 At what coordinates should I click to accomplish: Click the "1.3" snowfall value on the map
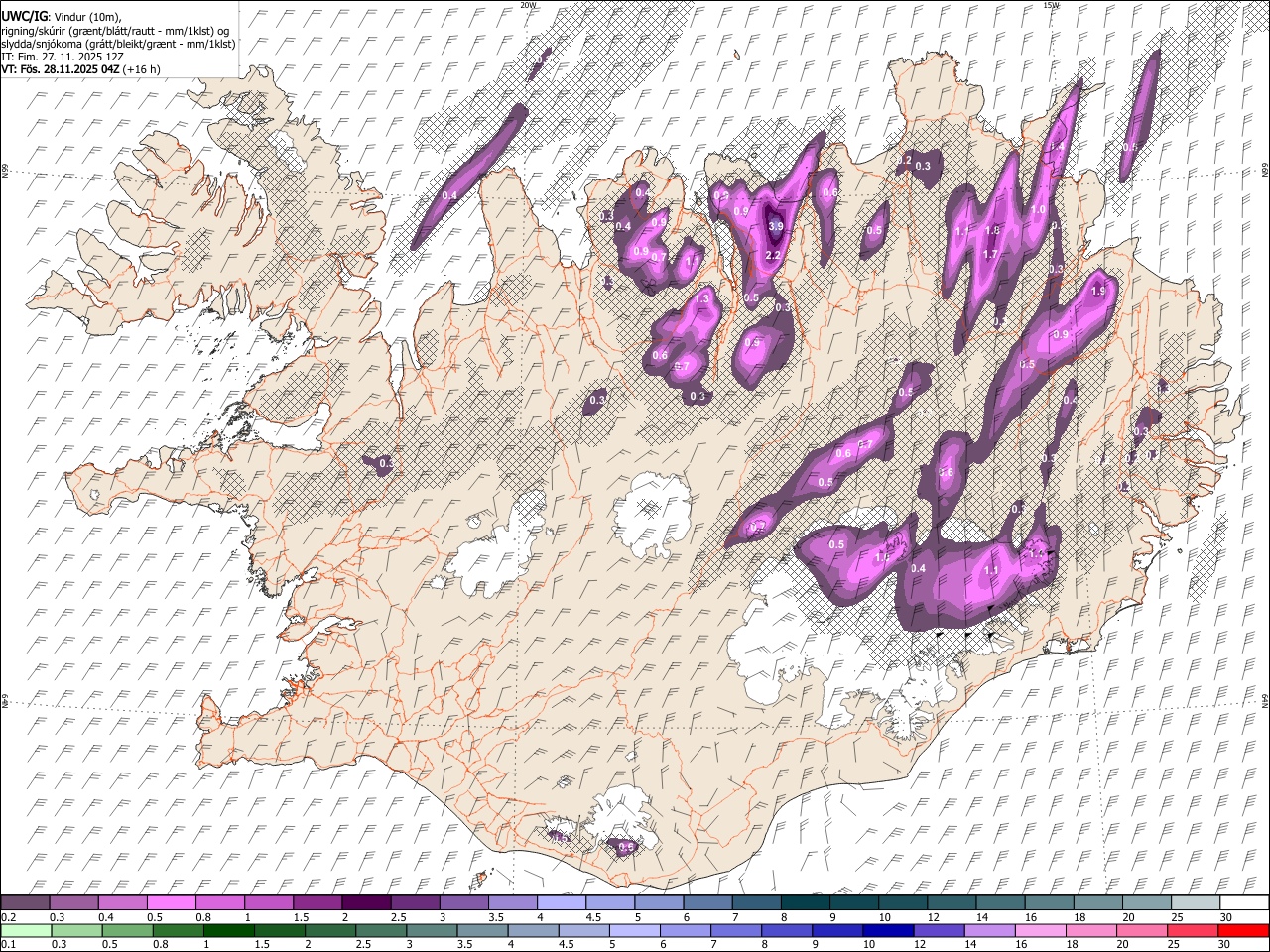point(703,298)
